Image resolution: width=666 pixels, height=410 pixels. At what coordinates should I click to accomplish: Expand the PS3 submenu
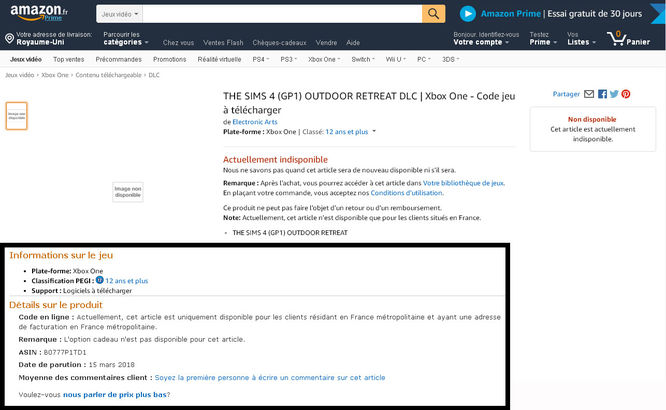(288, 59)
